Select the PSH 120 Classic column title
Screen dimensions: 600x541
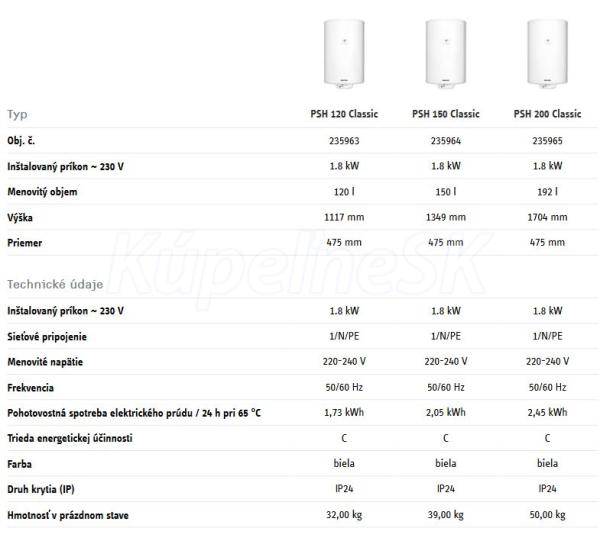(344, 114)
